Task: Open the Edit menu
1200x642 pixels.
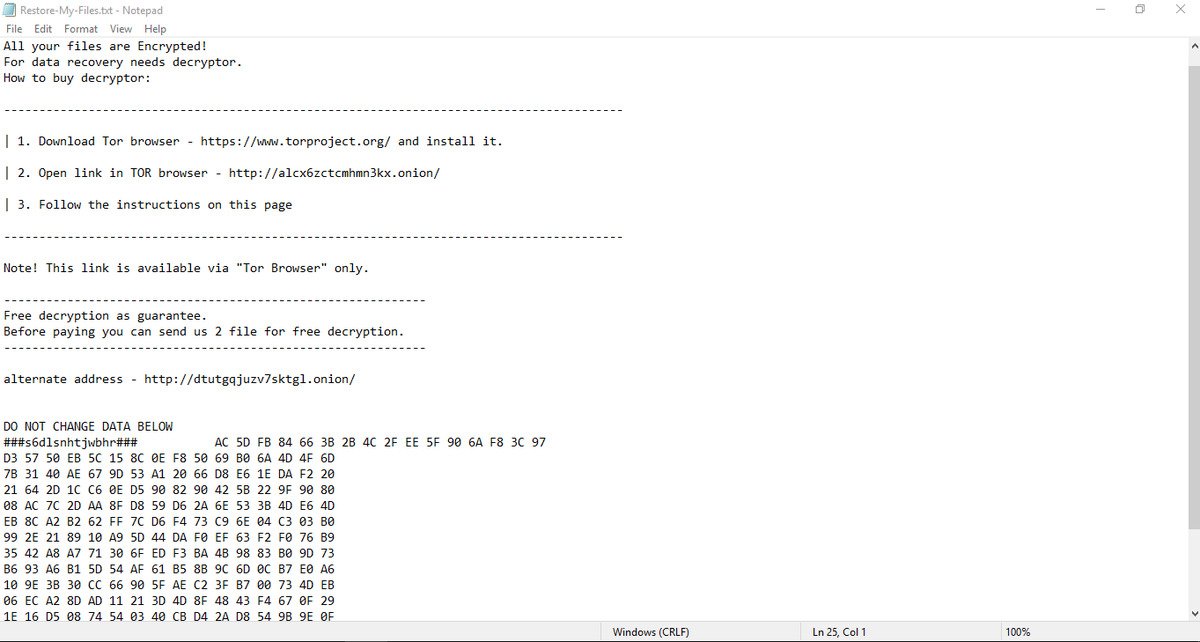Action: [x=43, y=29]
